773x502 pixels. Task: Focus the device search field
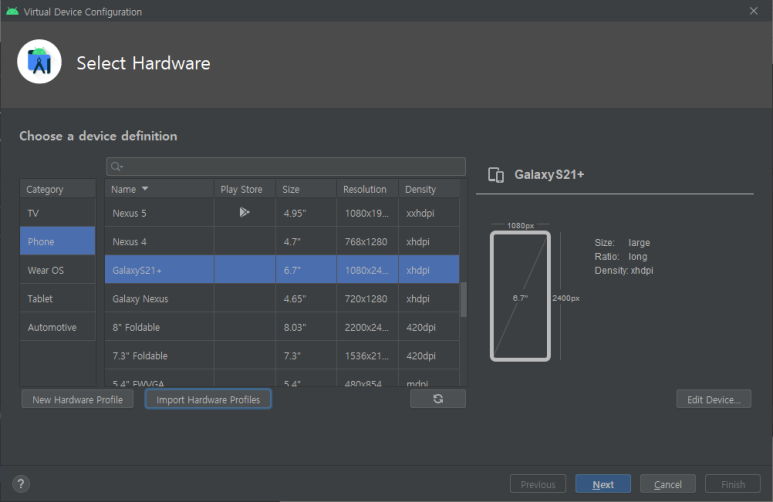point(286,167)
